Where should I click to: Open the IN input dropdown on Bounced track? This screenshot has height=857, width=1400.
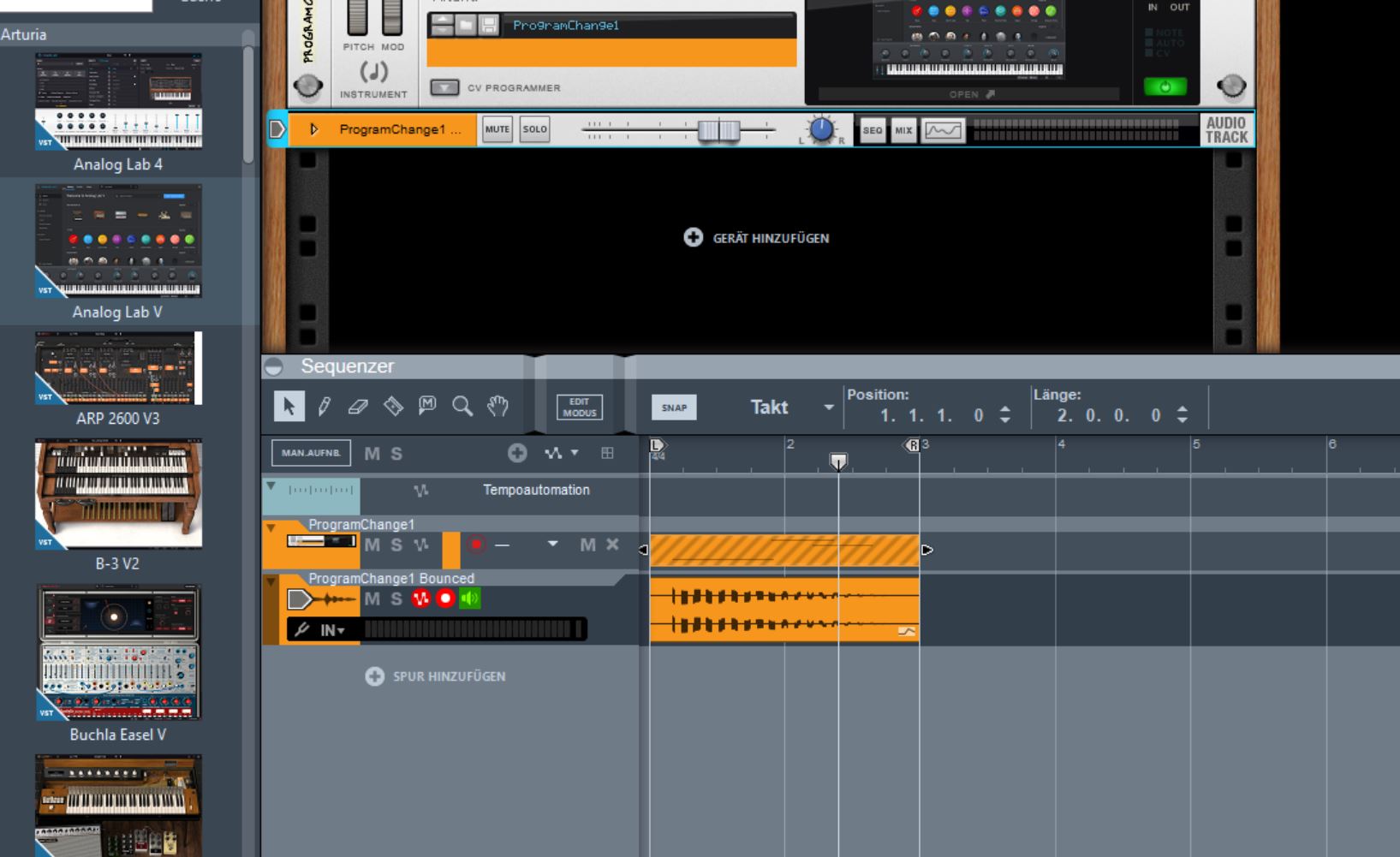[x=332, y=630]
